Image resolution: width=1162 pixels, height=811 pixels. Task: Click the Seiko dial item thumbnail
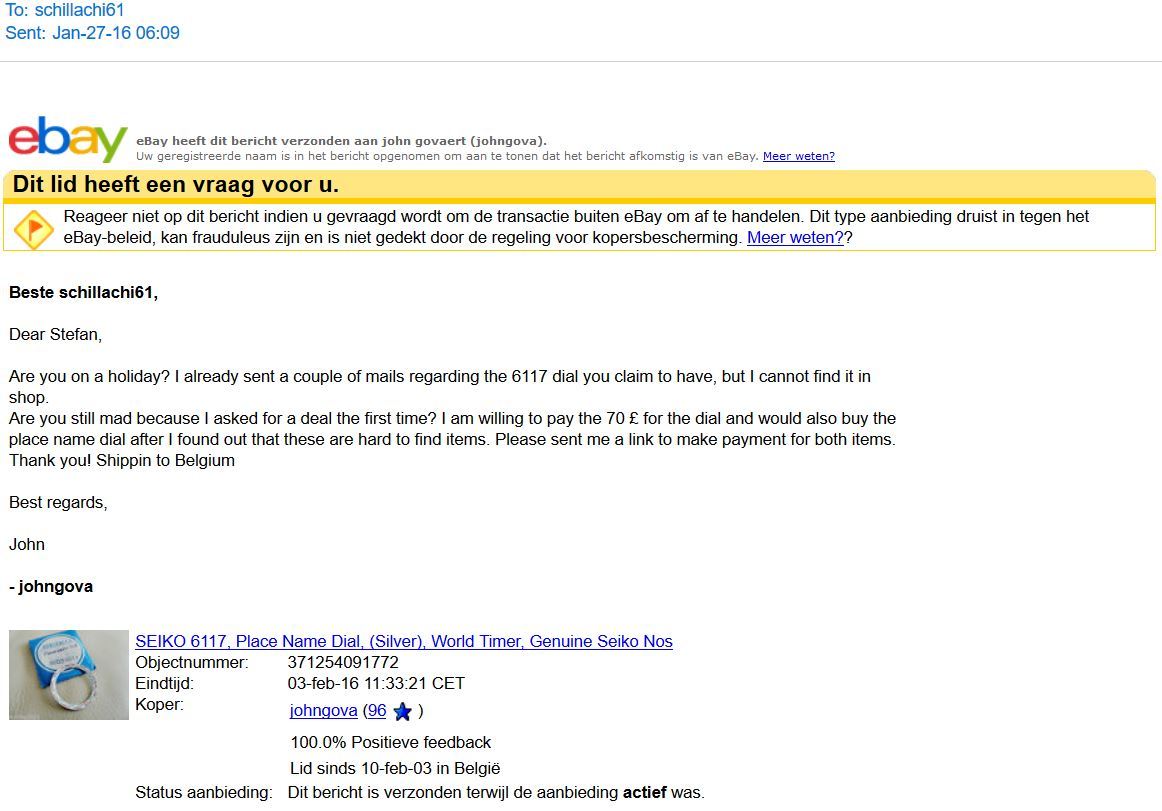(x=69, y=675)
